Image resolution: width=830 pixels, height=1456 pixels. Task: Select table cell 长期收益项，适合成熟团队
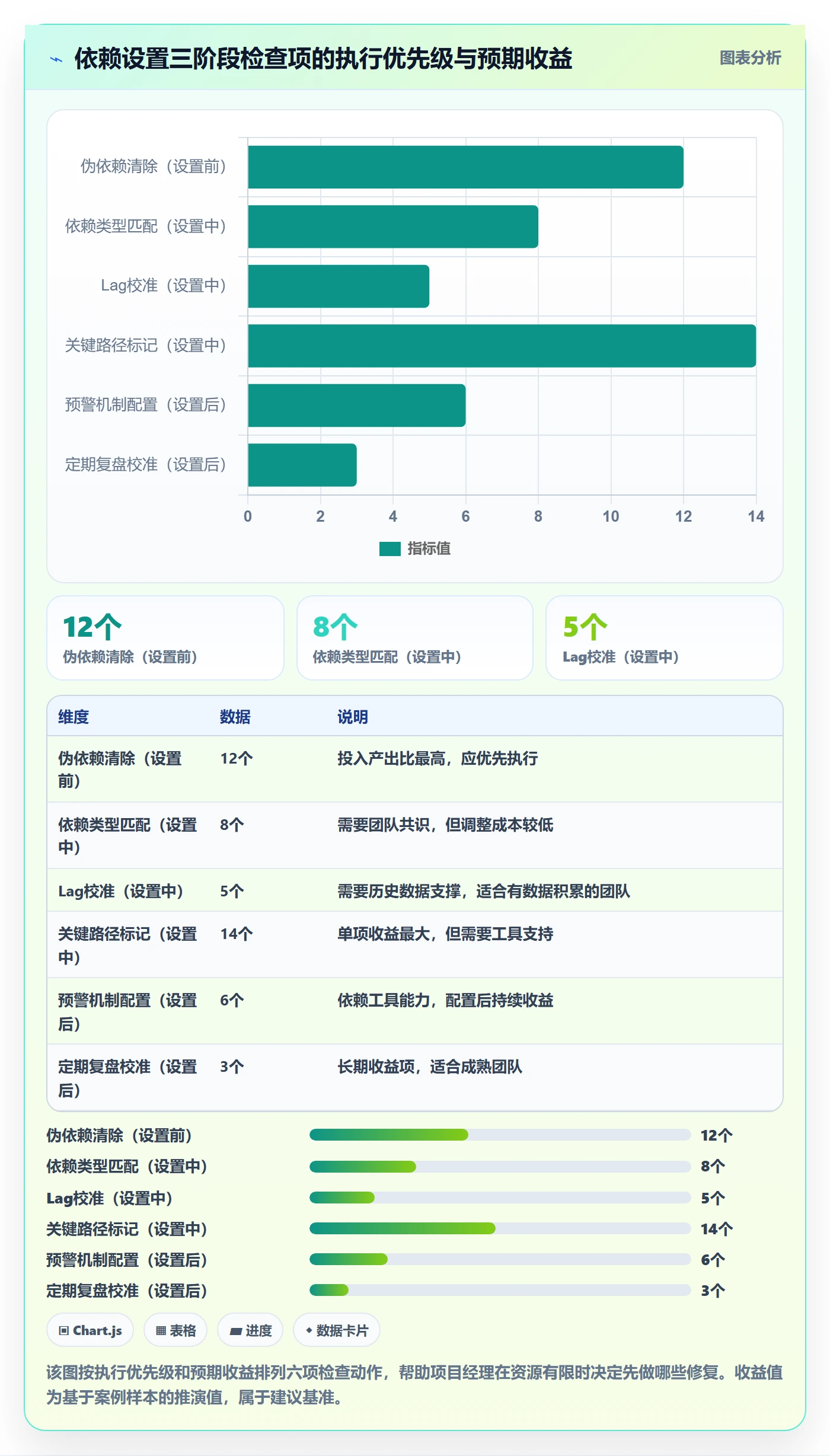430,1067
